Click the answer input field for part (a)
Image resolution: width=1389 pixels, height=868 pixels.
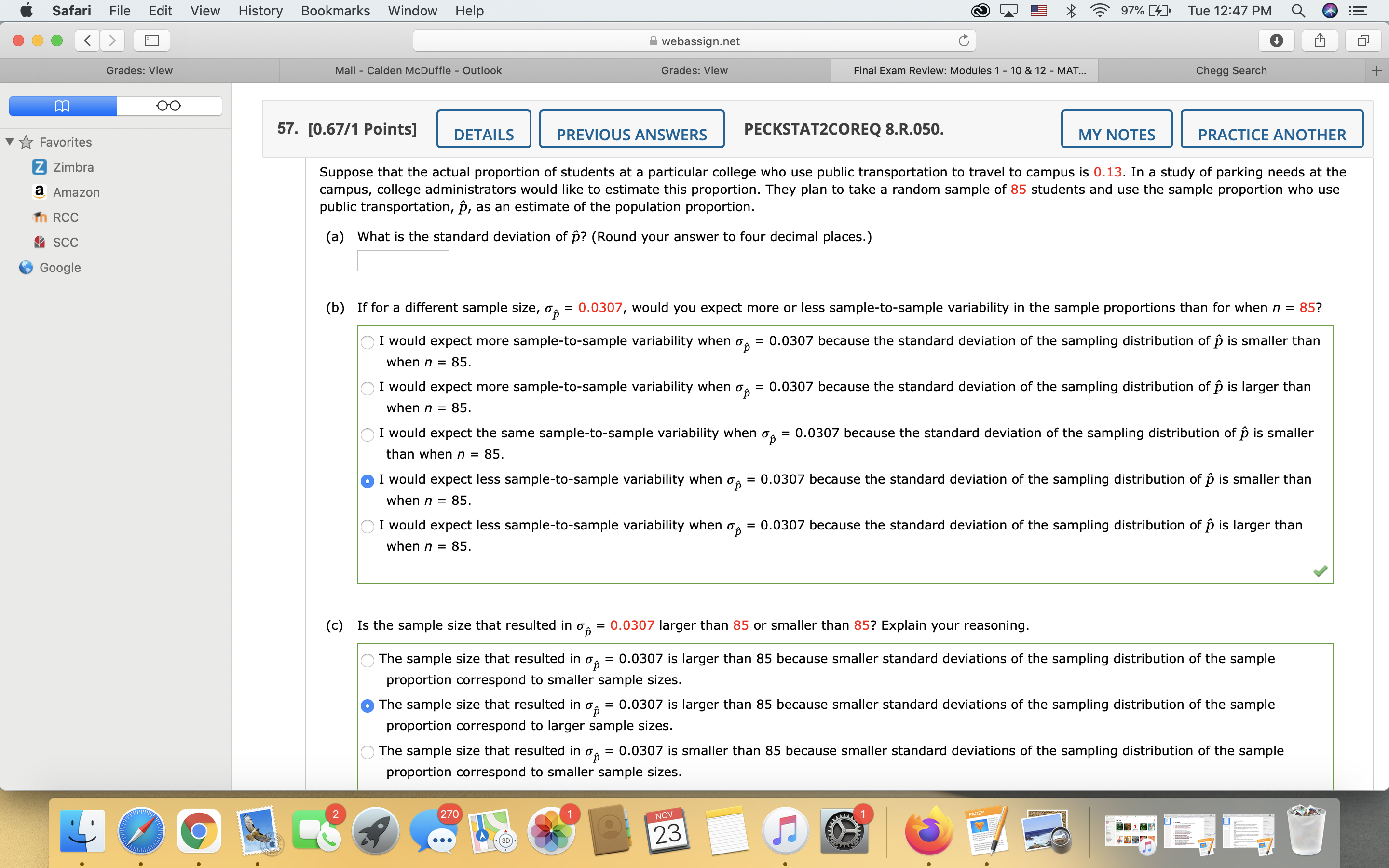click(402, 260)
